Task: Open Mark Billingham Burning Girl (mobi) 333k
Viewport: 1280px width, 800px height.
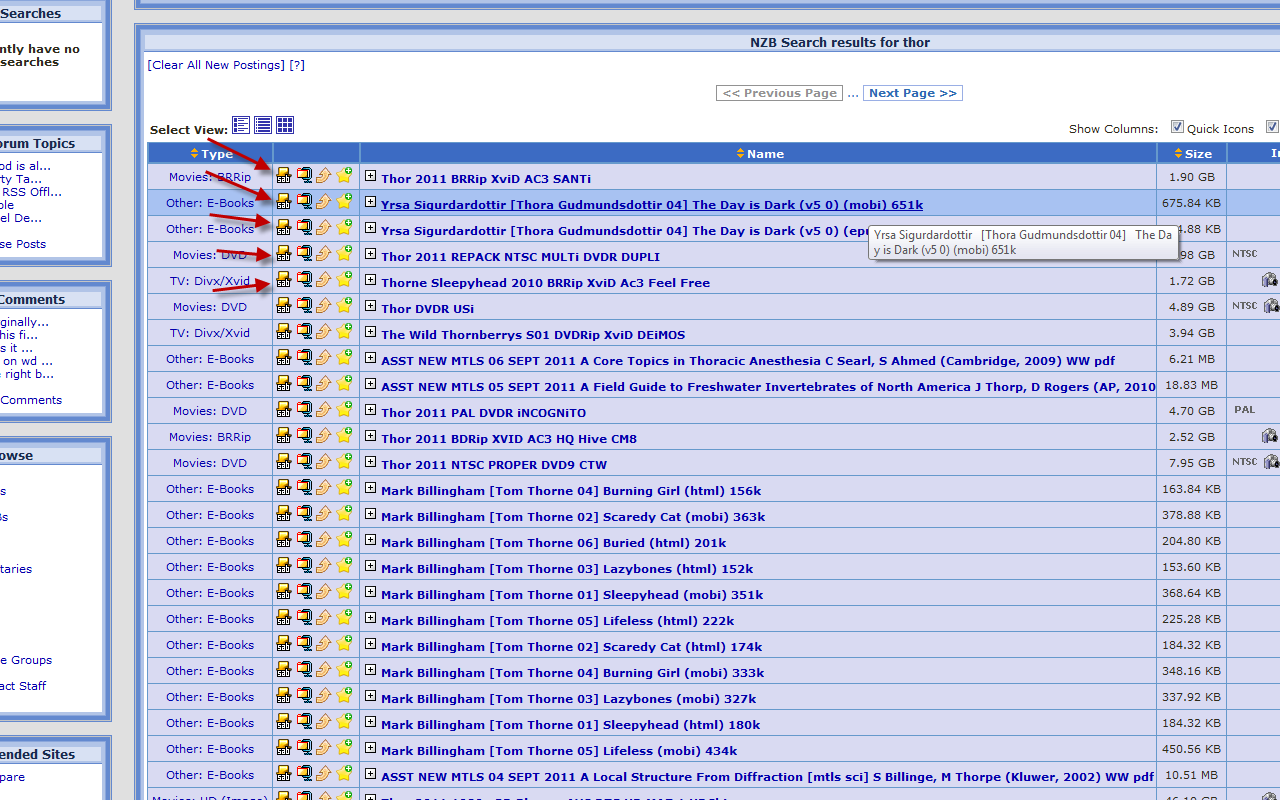Action: point(572,673)
